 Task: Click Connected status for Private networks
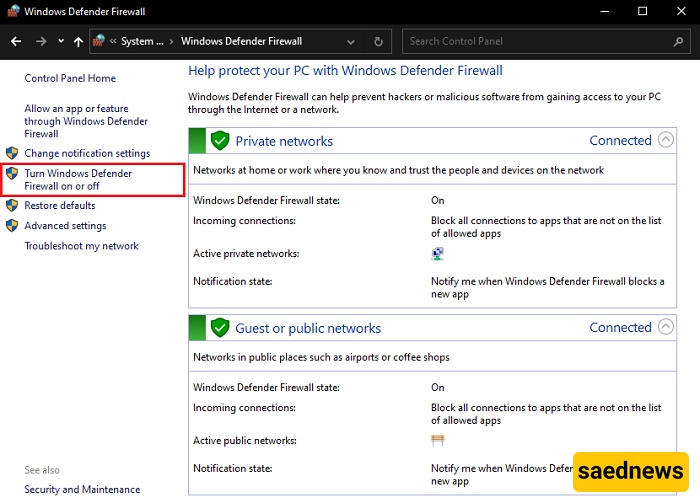coord(621,140)
